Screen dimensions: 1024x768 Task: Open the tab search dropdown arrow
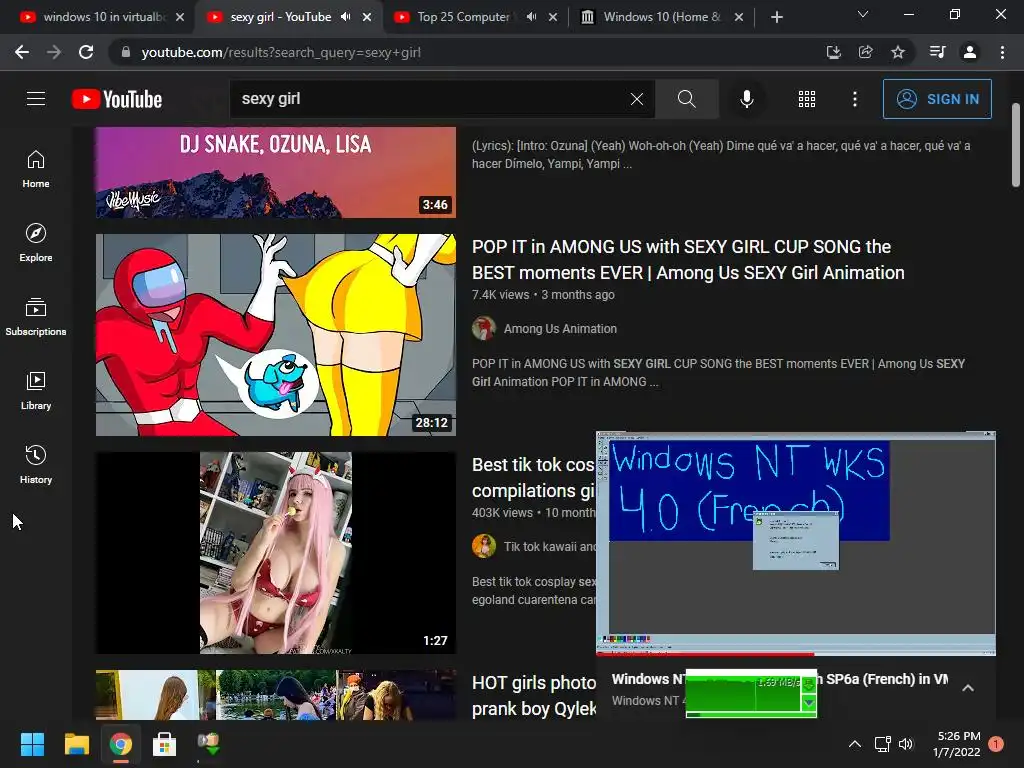(x=863, y=14)
